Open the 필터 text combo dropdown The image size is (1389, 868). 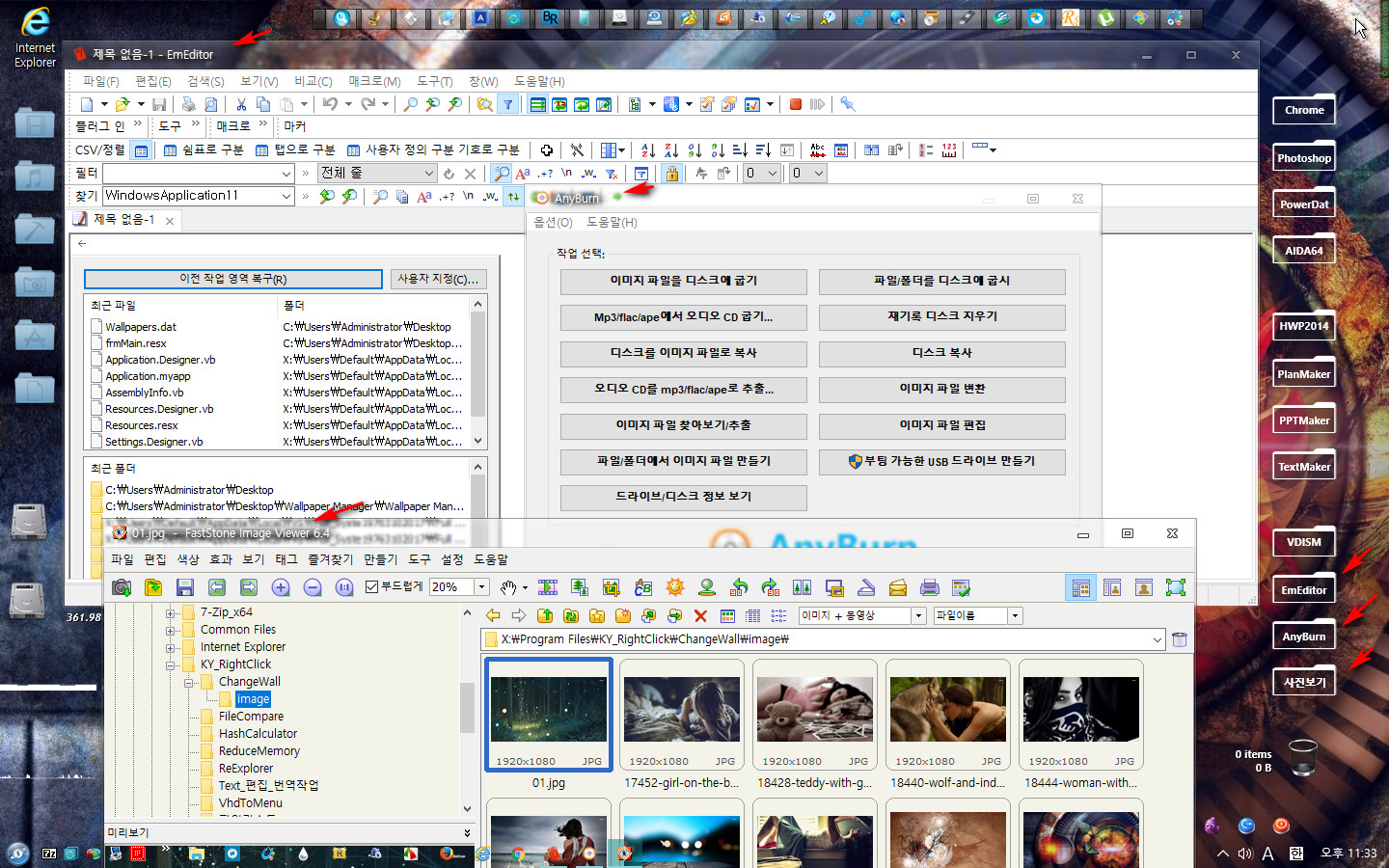click(286, 174)
